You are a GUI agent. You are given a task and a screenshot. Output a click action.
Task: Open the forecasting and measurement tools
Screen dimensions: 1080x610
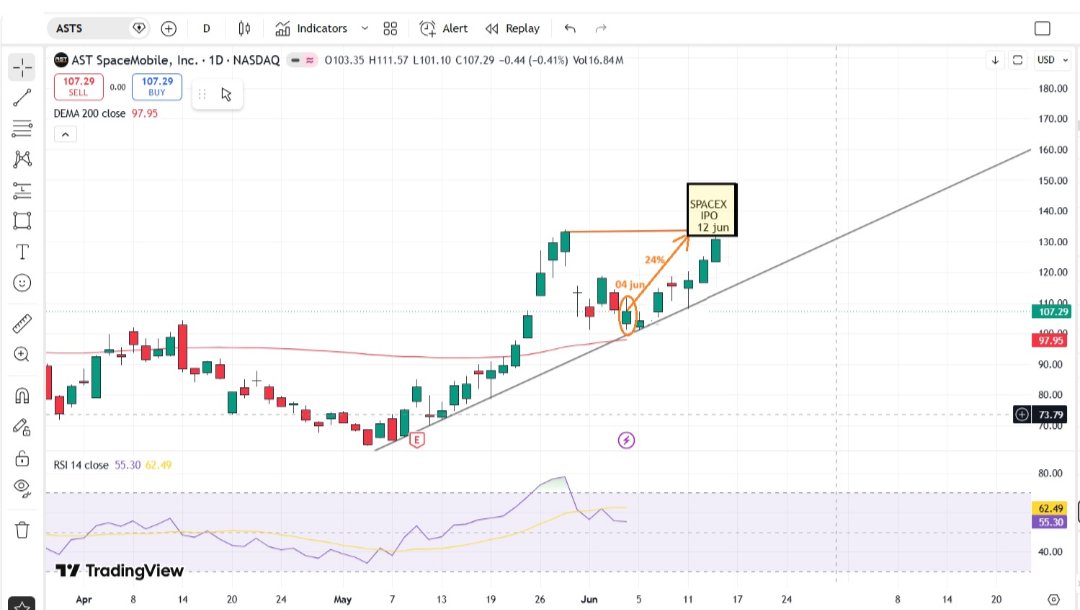tap(22, 190)
